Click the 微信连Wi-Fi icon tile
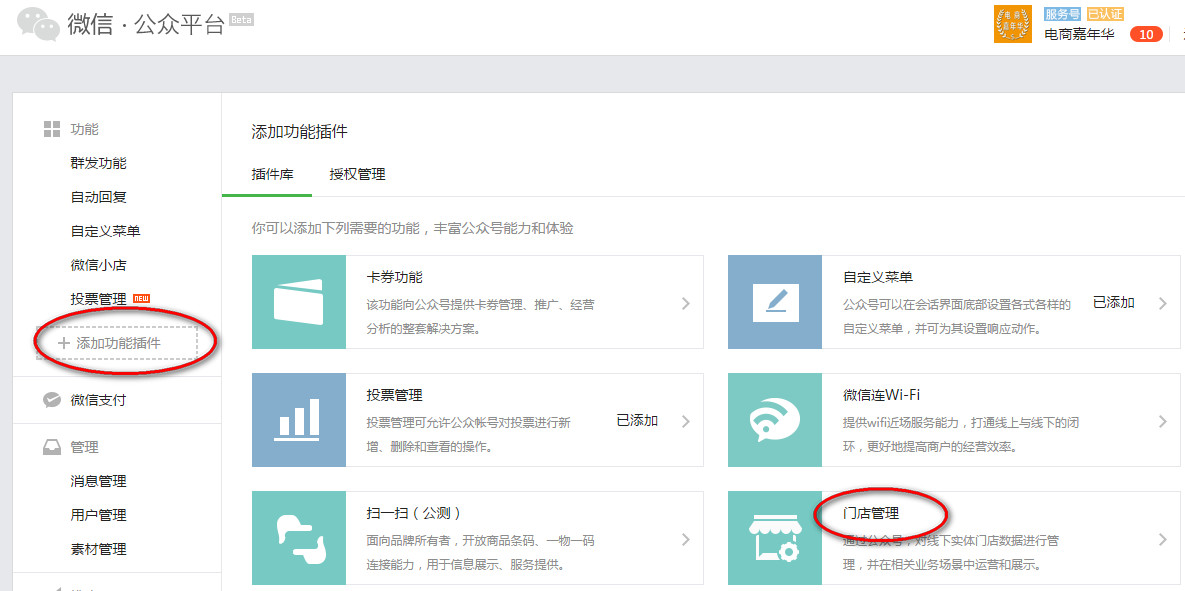1185x591 pixels. [775, 419]
